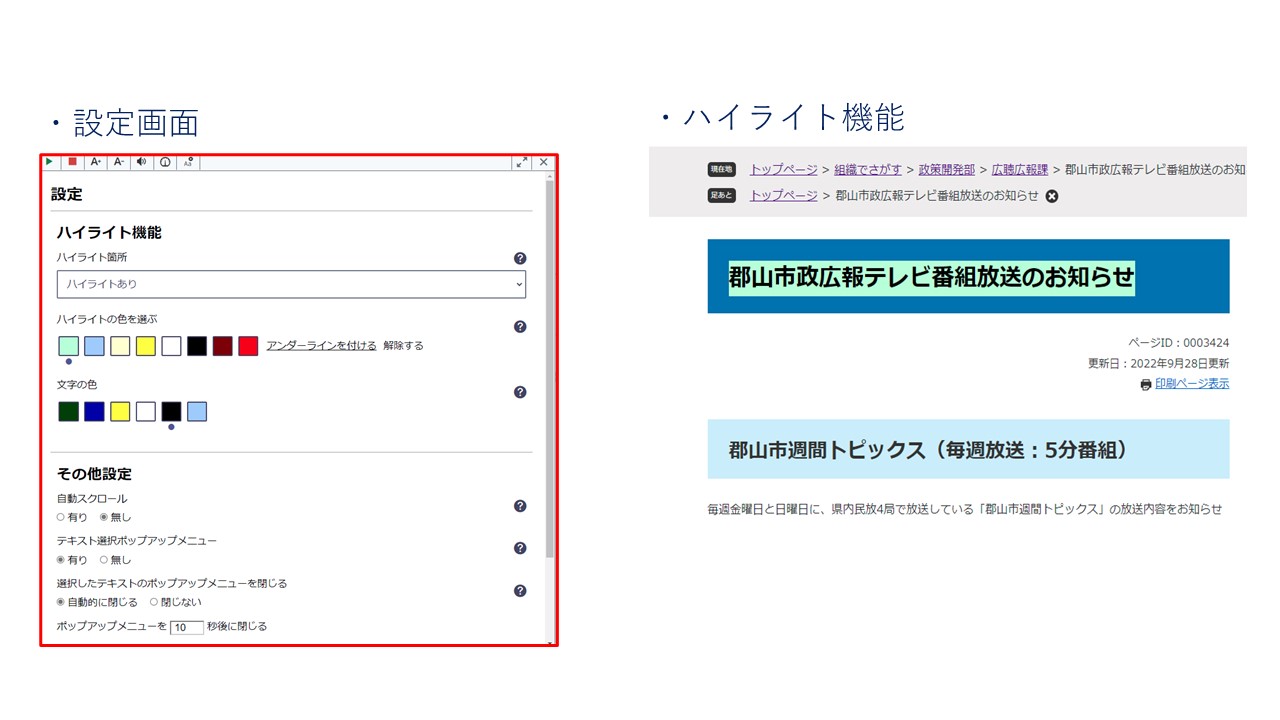Set テキスト選択ポップアップメニュー to 有り
Image resolution: width=1280 pixels, height=720 pixels.
pyautogui.click(x=61, y=560)
